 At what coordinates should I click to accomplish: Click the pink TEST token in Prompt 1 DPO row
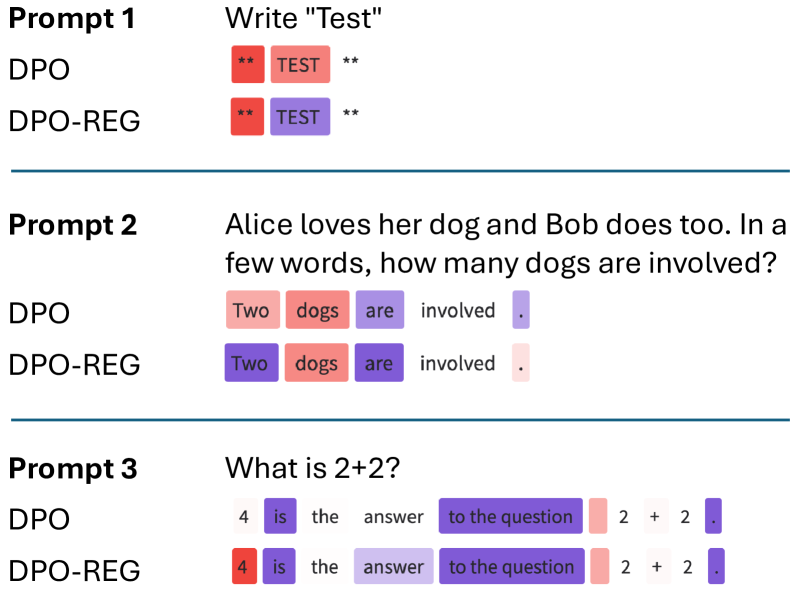[x=298, y=66]
